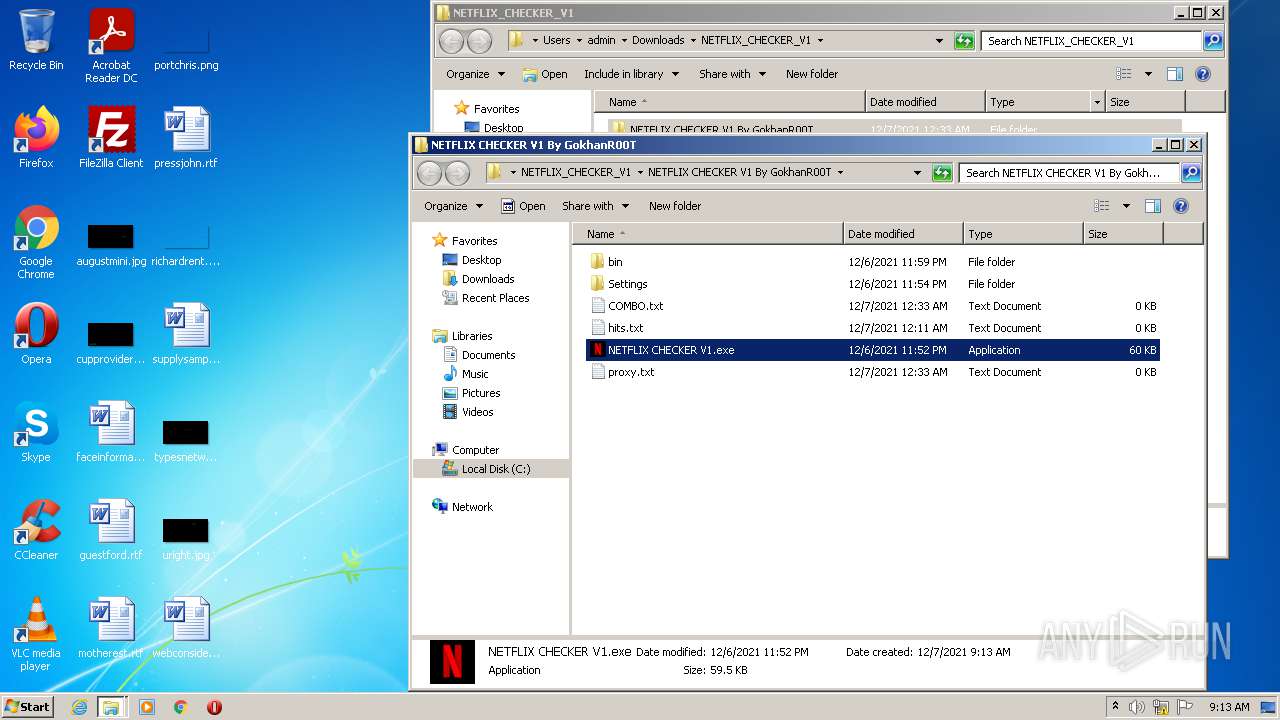
Task: Select the portchris.png desktop file
Action: coord(186,46)
